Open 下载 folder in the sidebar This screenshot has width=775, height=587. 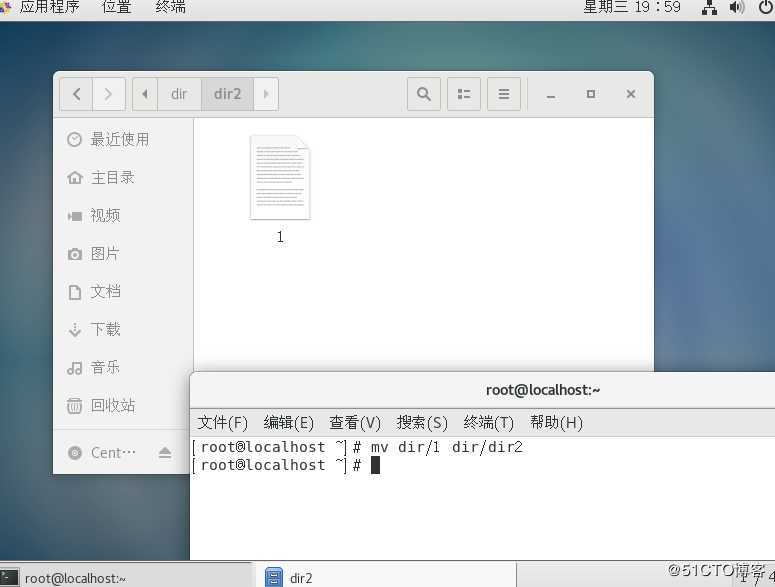[x=123, y=330]
